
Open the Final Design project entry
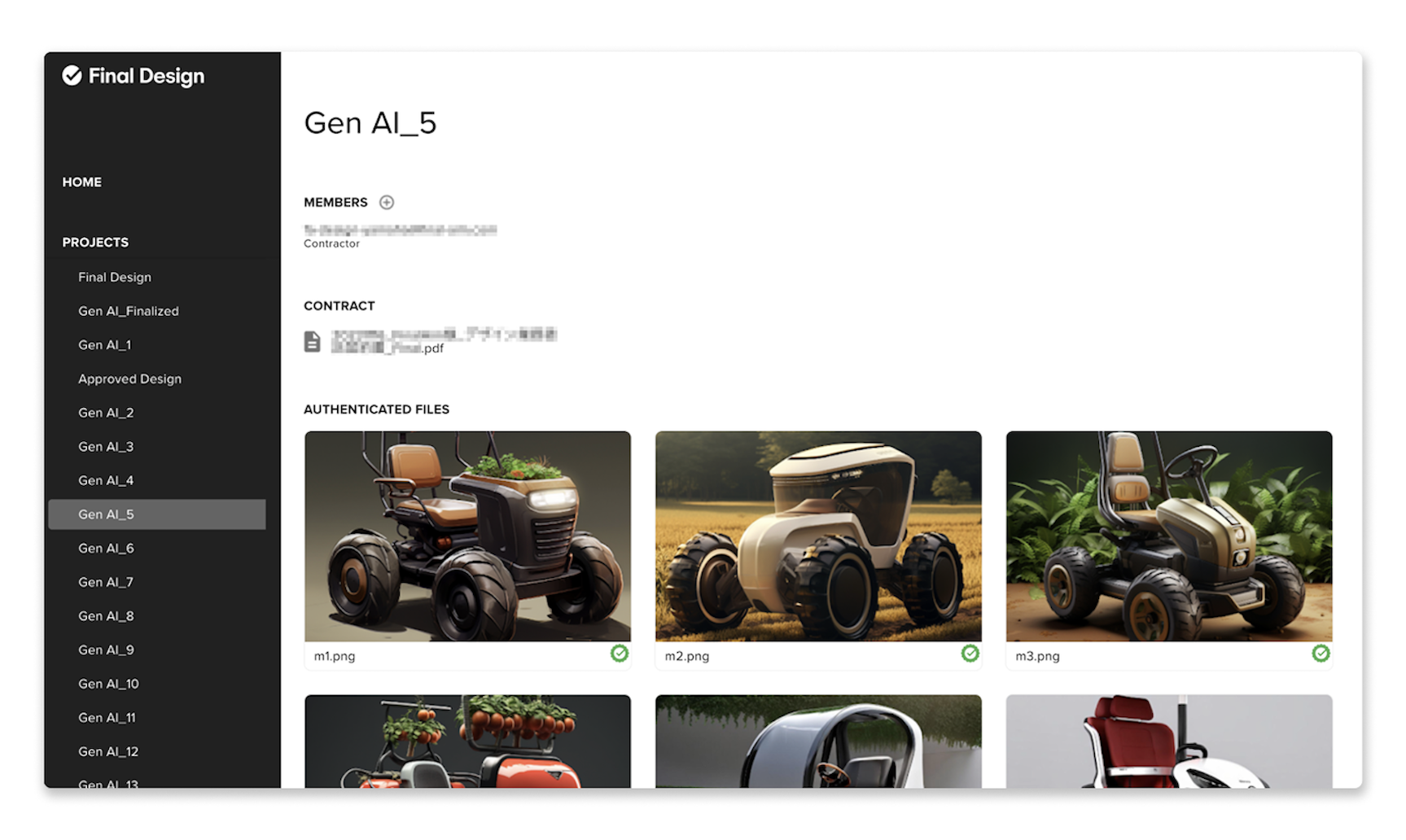click(115, 278)
